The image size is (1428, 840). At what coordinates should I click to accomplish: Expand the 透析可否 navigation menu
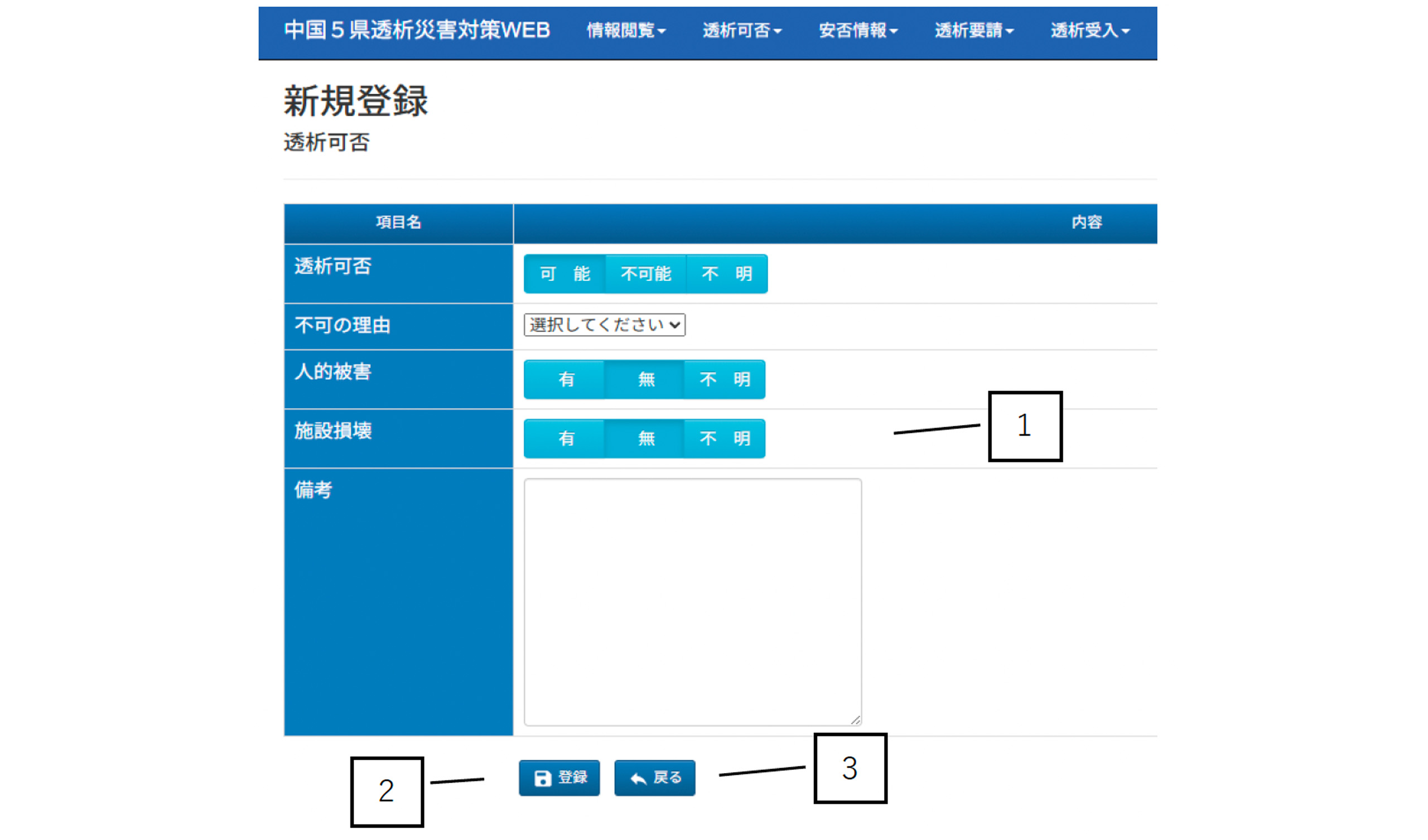click(x=742, y=30)
